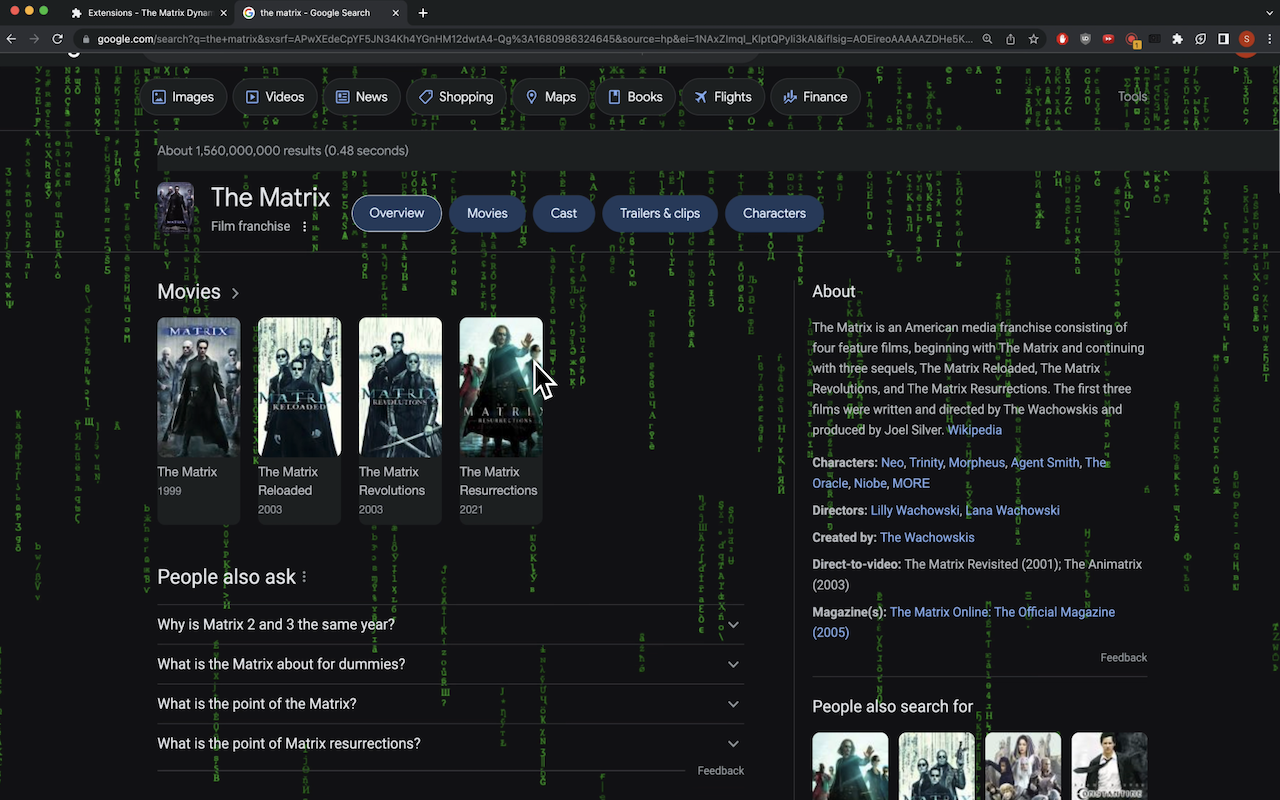Filter results by Shopping
Image resolution: width=1280 pixels, height=800 pixels.
point(456,97)
